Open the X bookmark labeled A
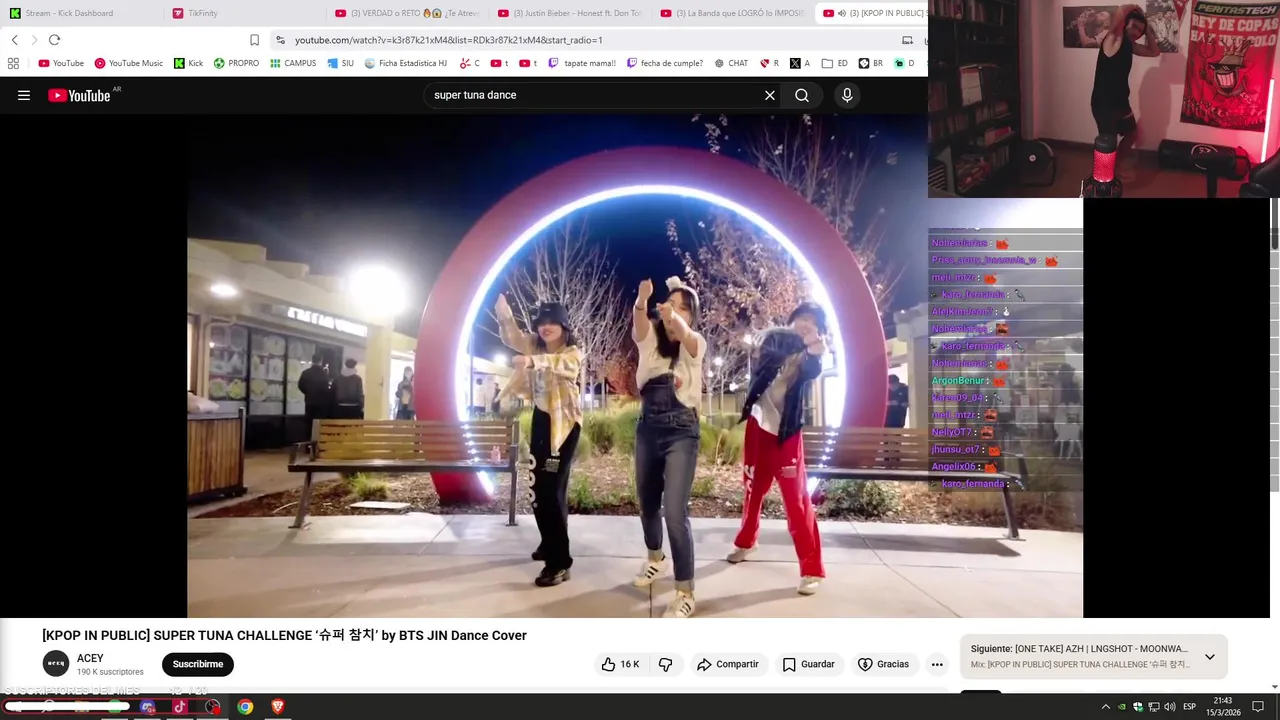Image resolution: width=1280 pixels, height=720 pixels. point(800,63)
